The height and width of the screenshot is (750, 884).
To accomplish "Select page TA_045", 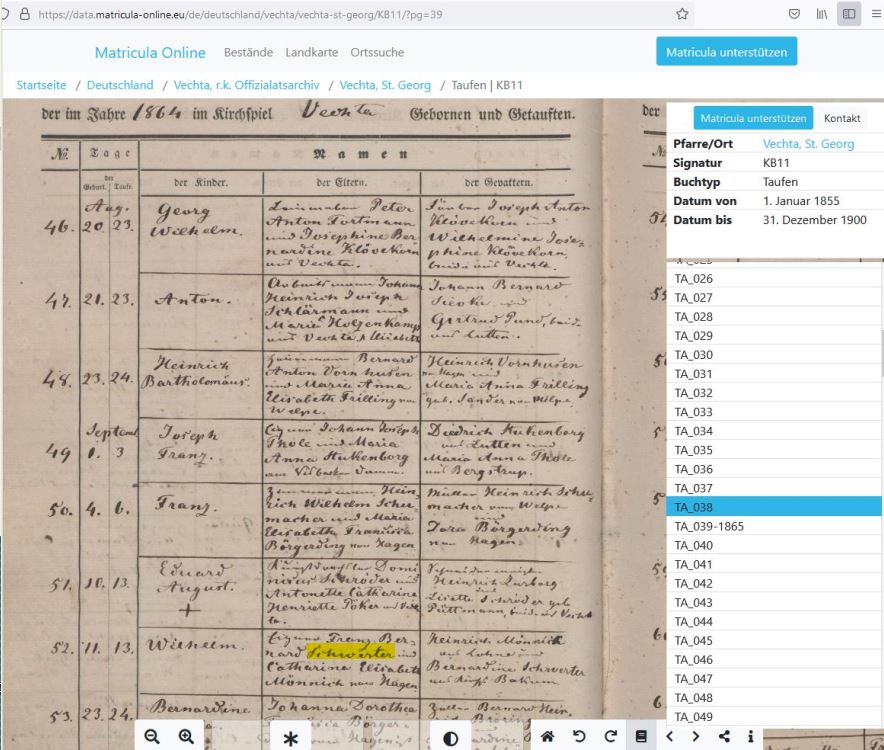I will pyautogui.click(x=774, y=641).
